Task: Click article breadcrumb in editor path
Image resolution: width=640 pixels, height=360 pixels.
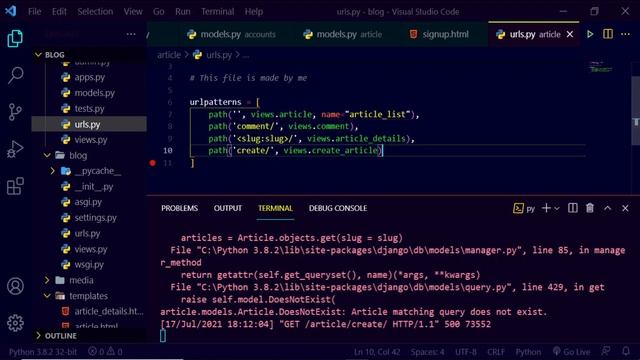Action: pyautogui.click(x=169, y=55)
